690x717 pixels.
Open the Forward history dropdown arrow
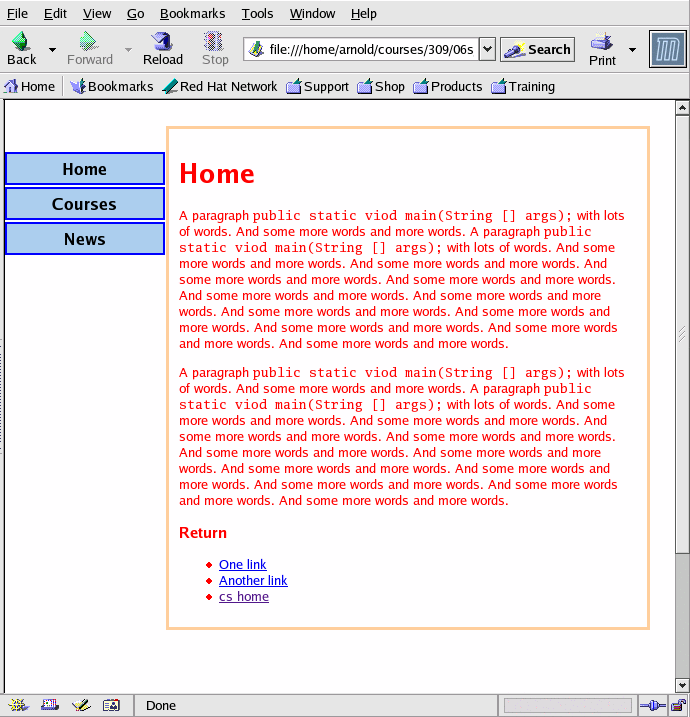coord(128,49)
